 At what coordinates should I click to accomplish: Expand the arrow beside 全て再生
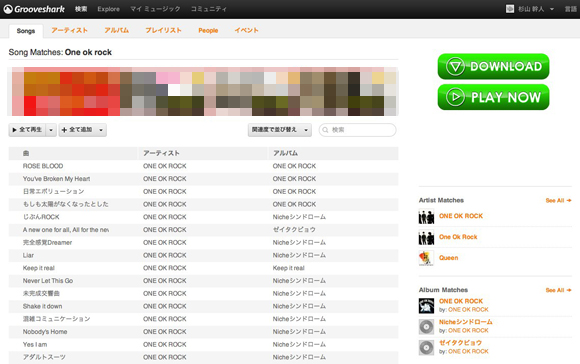(x=51, y=130)
